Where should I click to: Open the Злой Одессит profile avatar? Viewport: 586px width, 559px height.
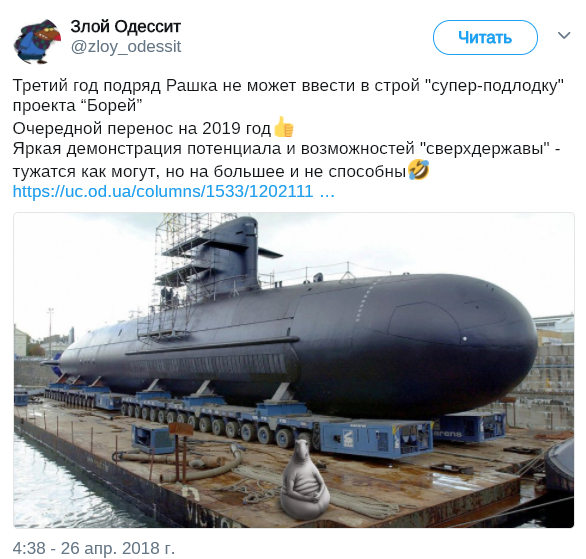(x=37, y=42)
